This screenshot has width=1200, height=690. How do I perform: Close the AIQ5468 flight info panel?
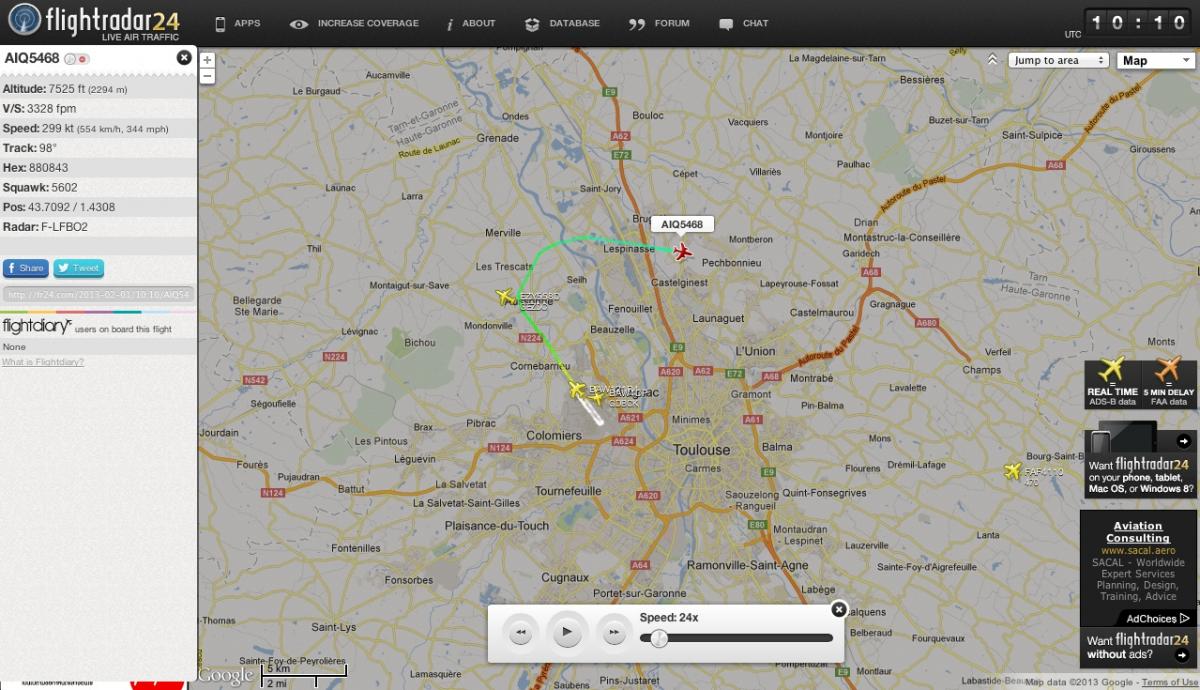pos(184,58)
